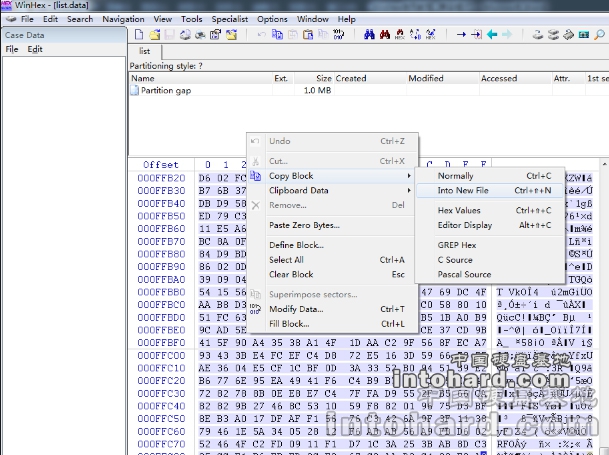Image resolution: width=609 pixels, height=455 pixels.
Task: Click the Copy Block icon in context menu
Action: pyautogui.click(x=255, y=176)
